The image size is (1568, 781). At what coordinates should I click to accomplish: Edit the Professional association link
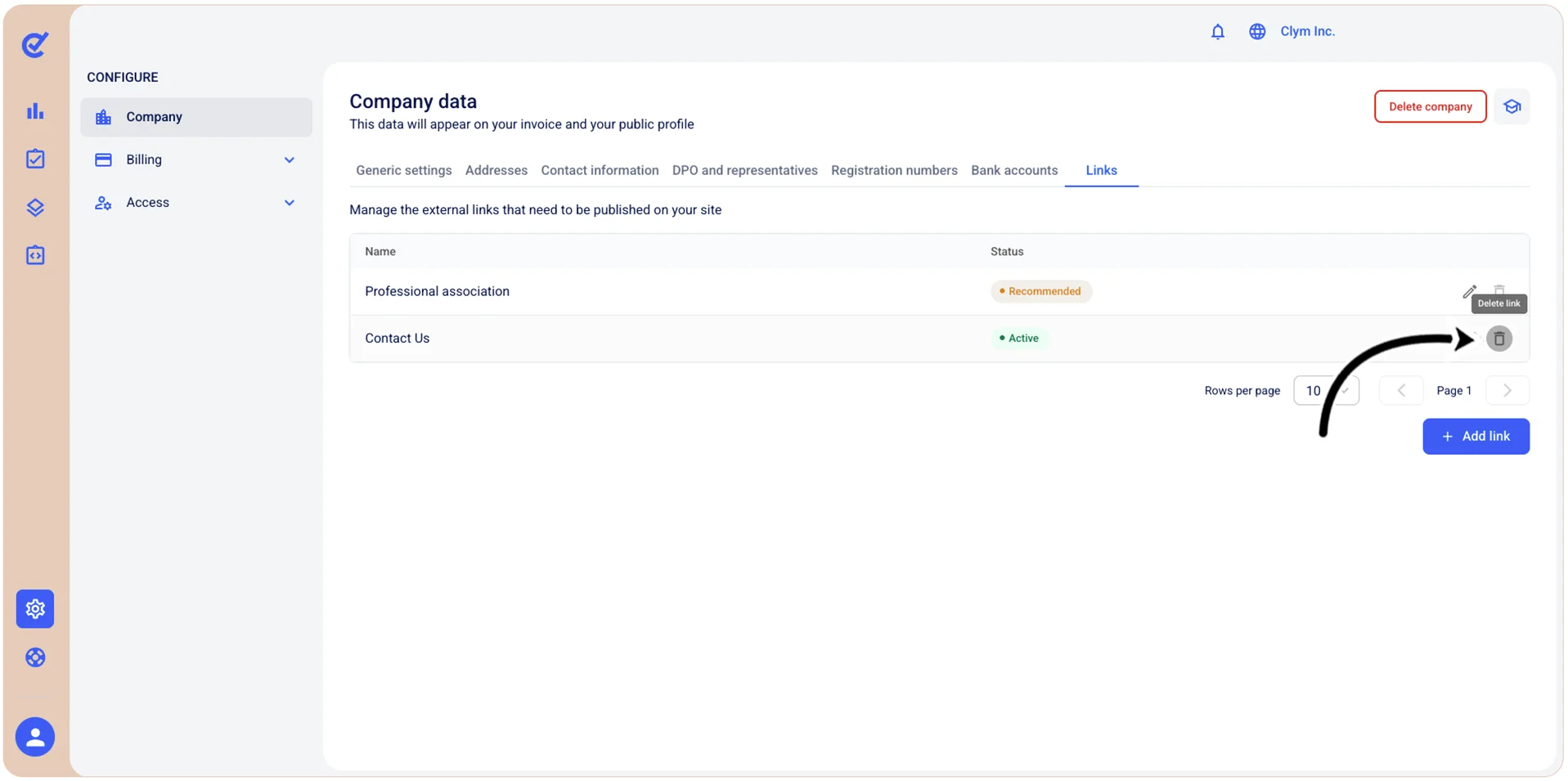coord(1469,291)
